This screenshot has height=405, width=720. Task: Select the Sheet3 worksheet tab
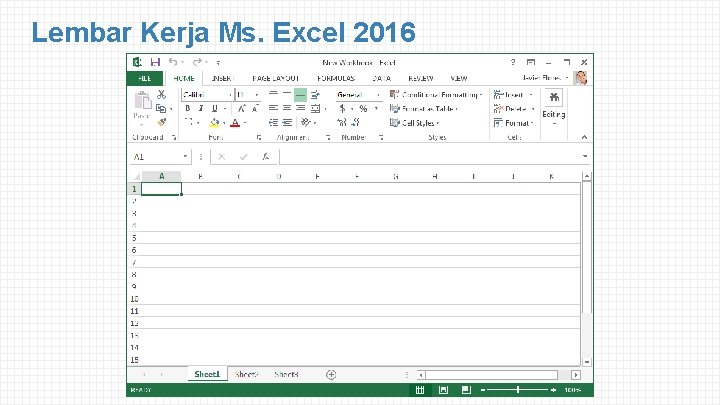(287, 374)
